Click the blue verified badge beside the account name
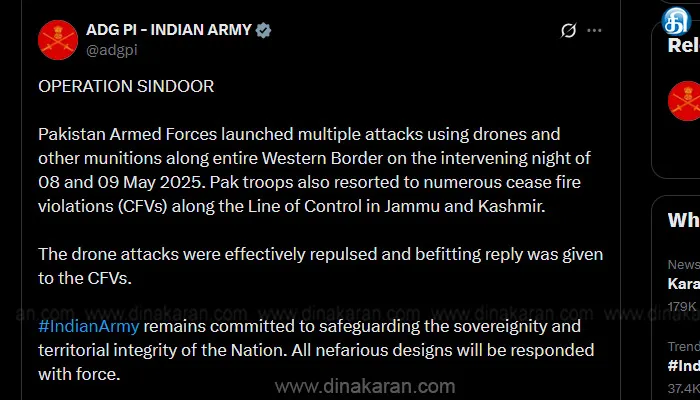This screenshot has width=700, height=400. click(x=263, y=30)
